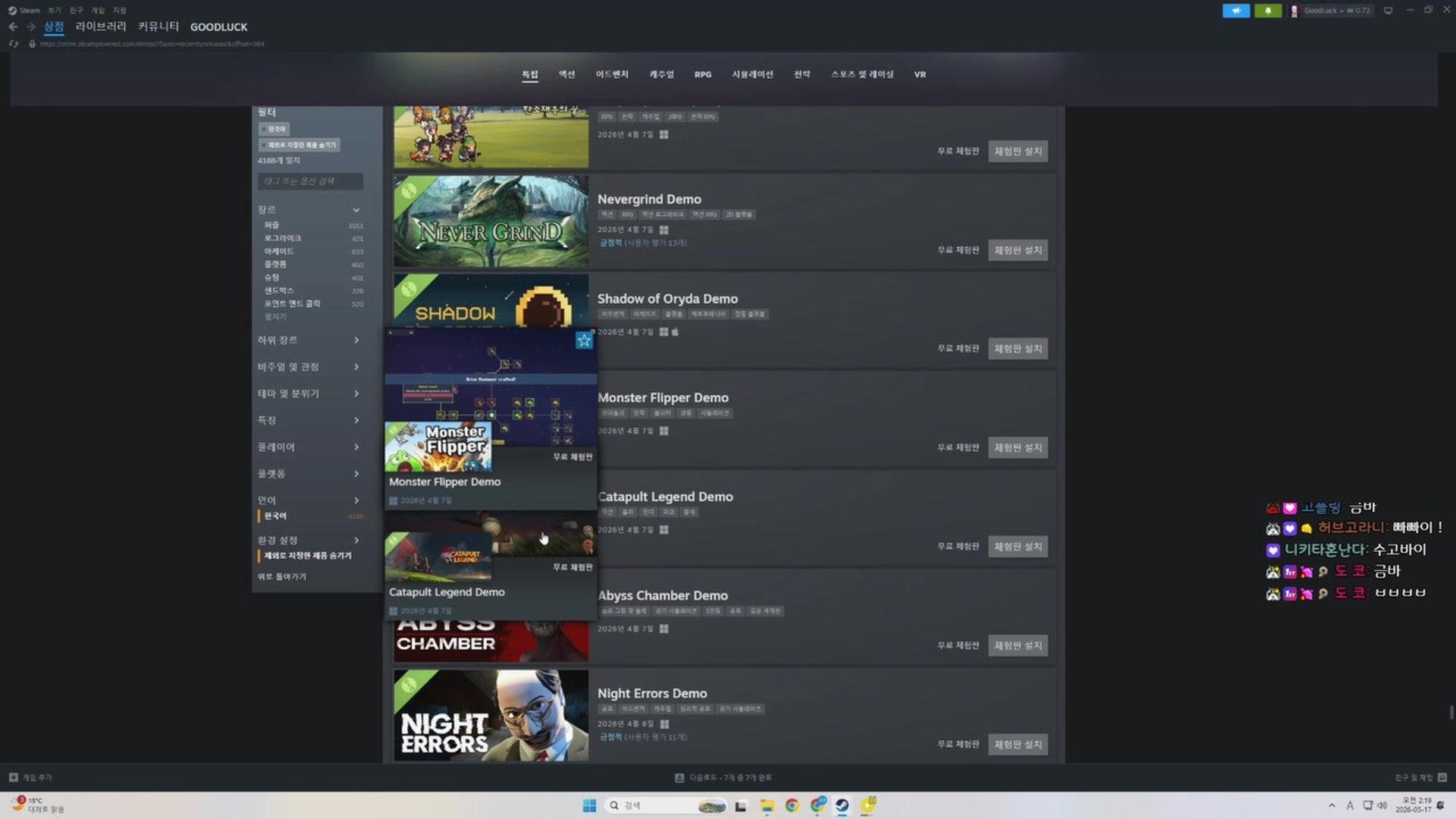Toggle hide ignored products preference
1456x819 pixels.
click(308, 556)
